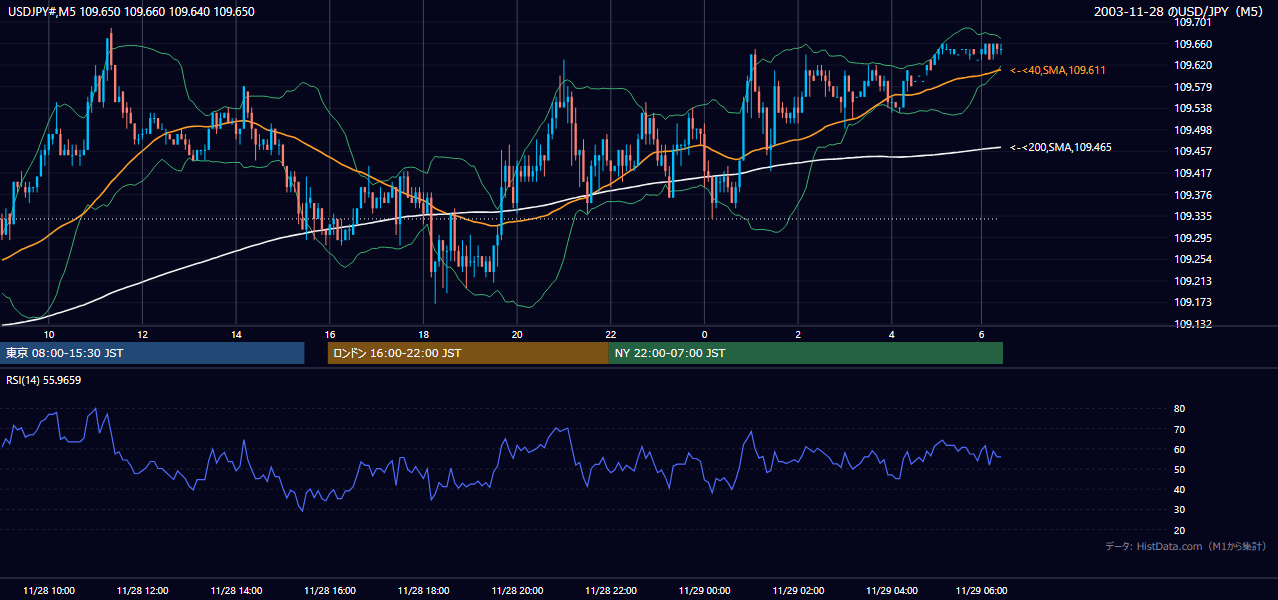Click hour tick 22 below price chart
Image resolution: width=1278 pixels, height=600 pixels.
[x=610, y=334]
